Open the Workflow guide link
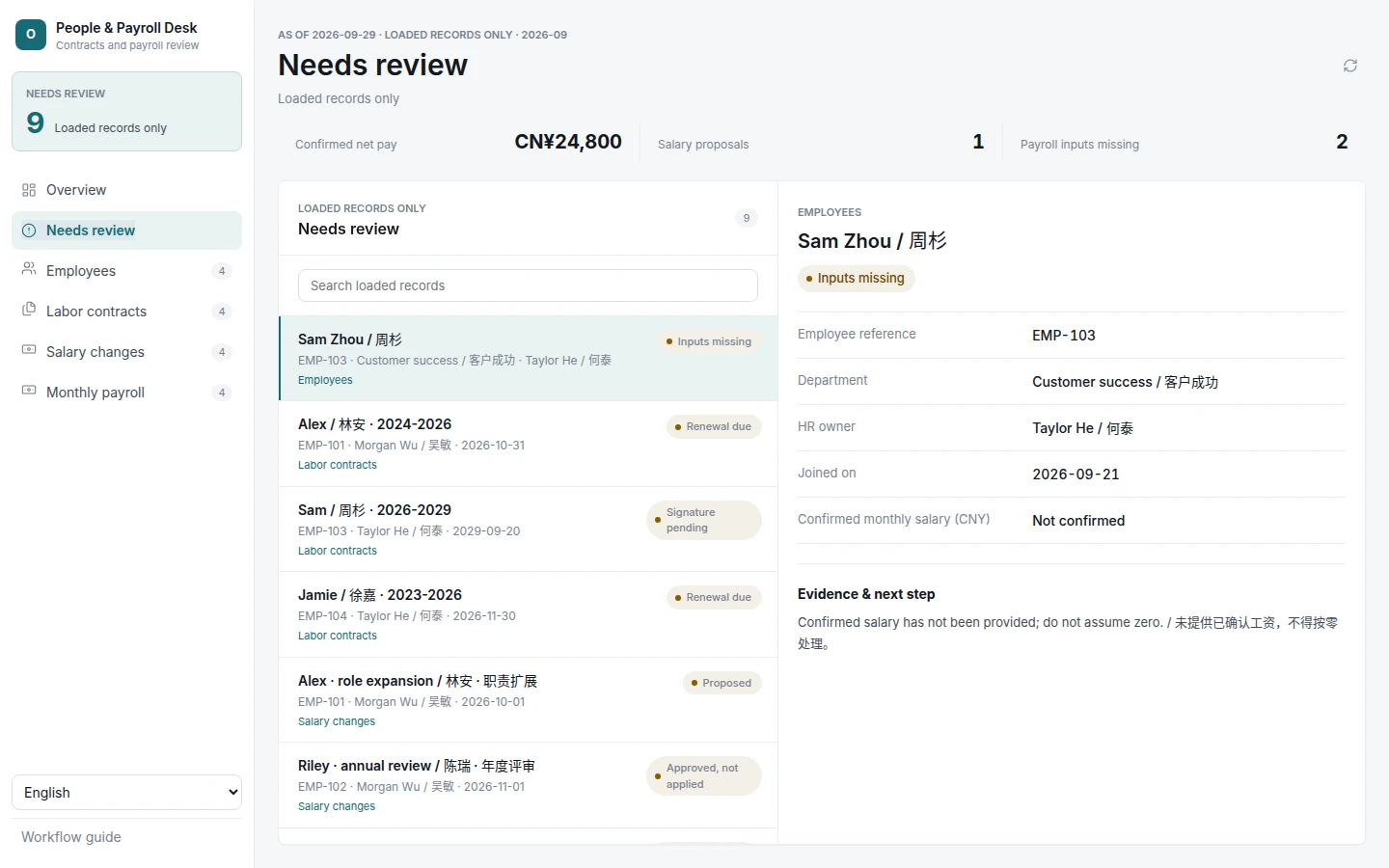Screen dimensions: 1389x868 click(71, 837)
